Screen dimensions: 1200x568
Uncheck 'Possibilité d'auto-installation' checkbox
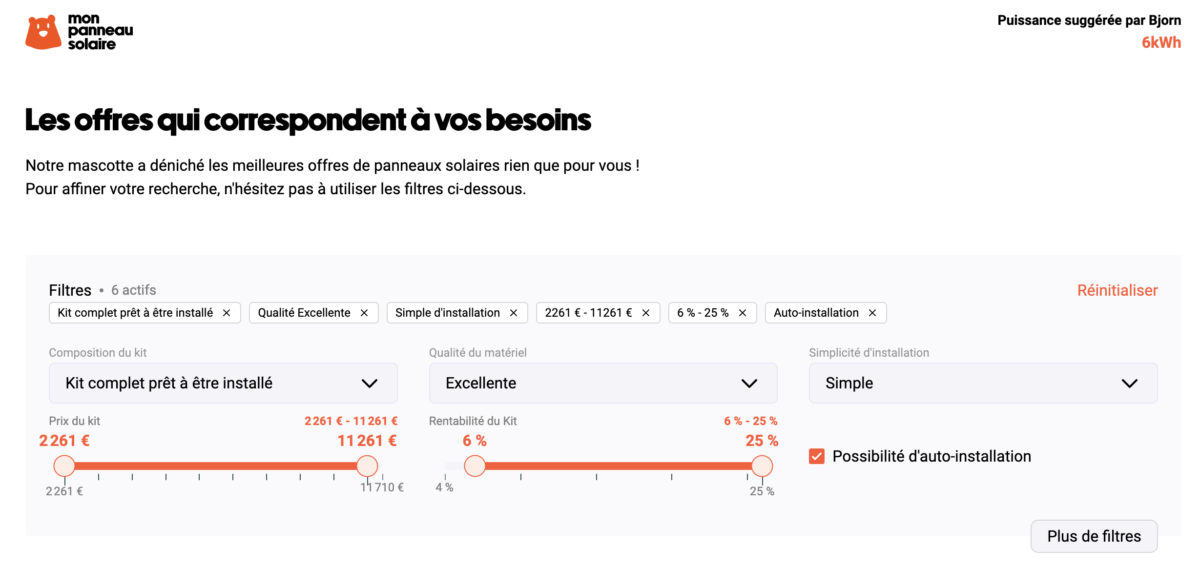point(817,456)
